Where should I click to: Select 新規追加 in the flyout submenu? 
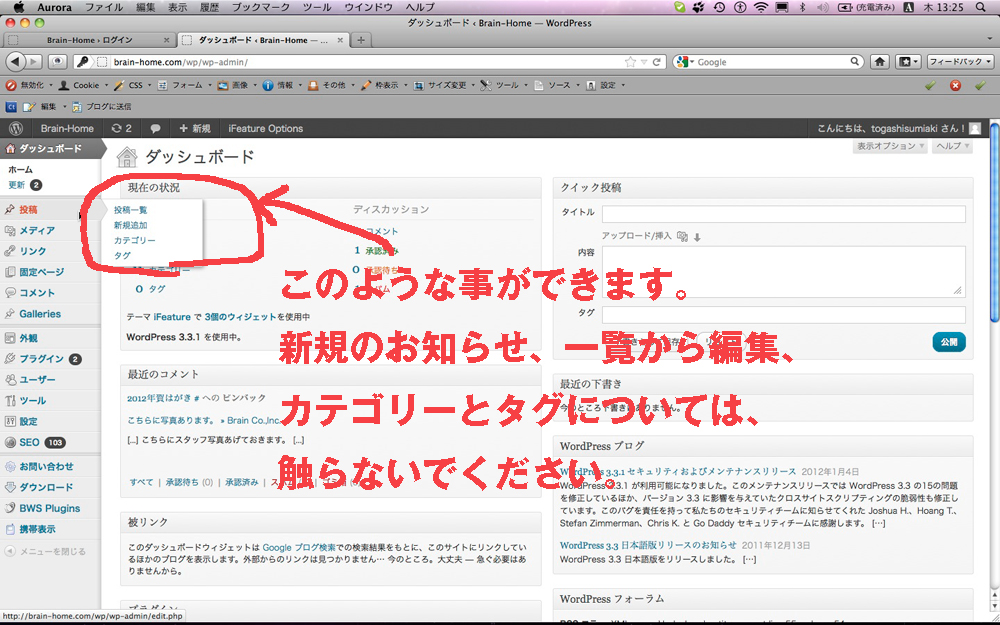[131, 225]
